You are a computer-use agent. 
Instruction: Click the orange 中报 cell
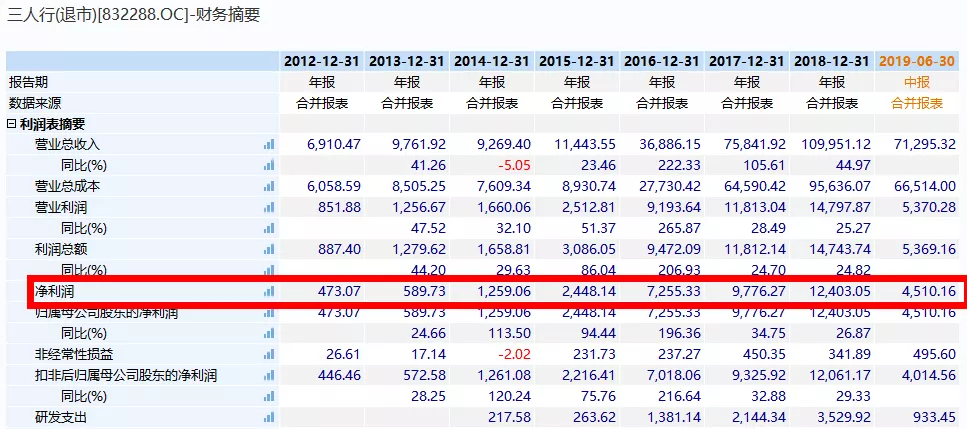917,82
